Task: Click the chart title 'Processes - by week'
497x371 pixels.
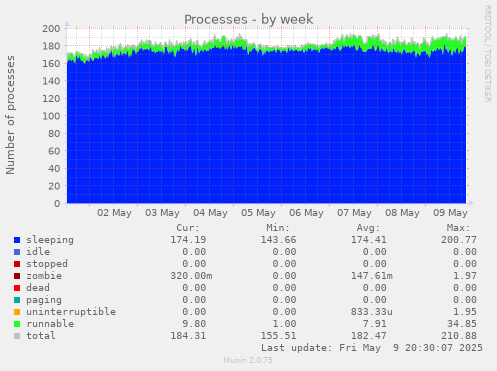Action: (x=249, y=19)
